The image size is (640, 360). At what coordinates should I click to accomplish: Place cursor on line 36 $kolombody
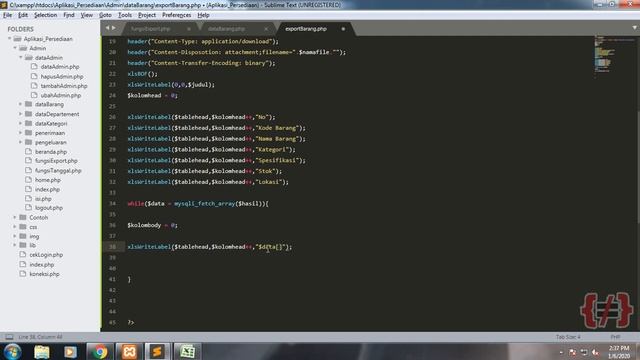[x=144, y=225]
